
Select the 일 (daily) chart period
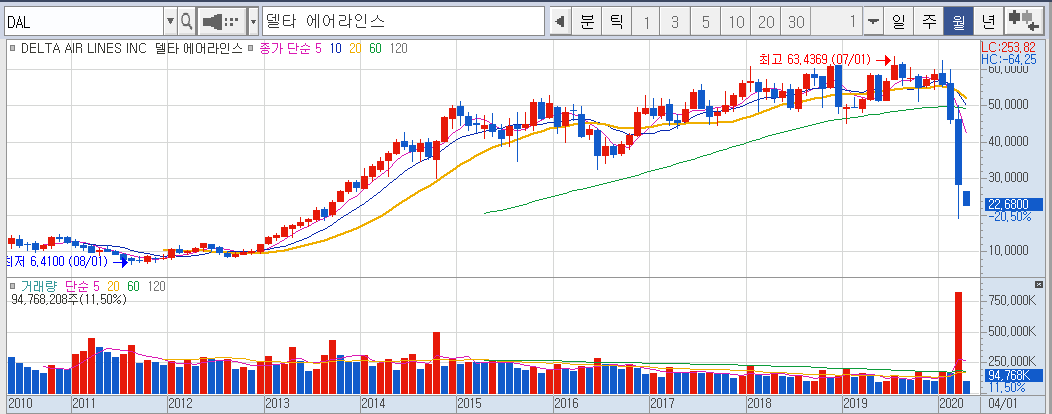coord(898,22)
